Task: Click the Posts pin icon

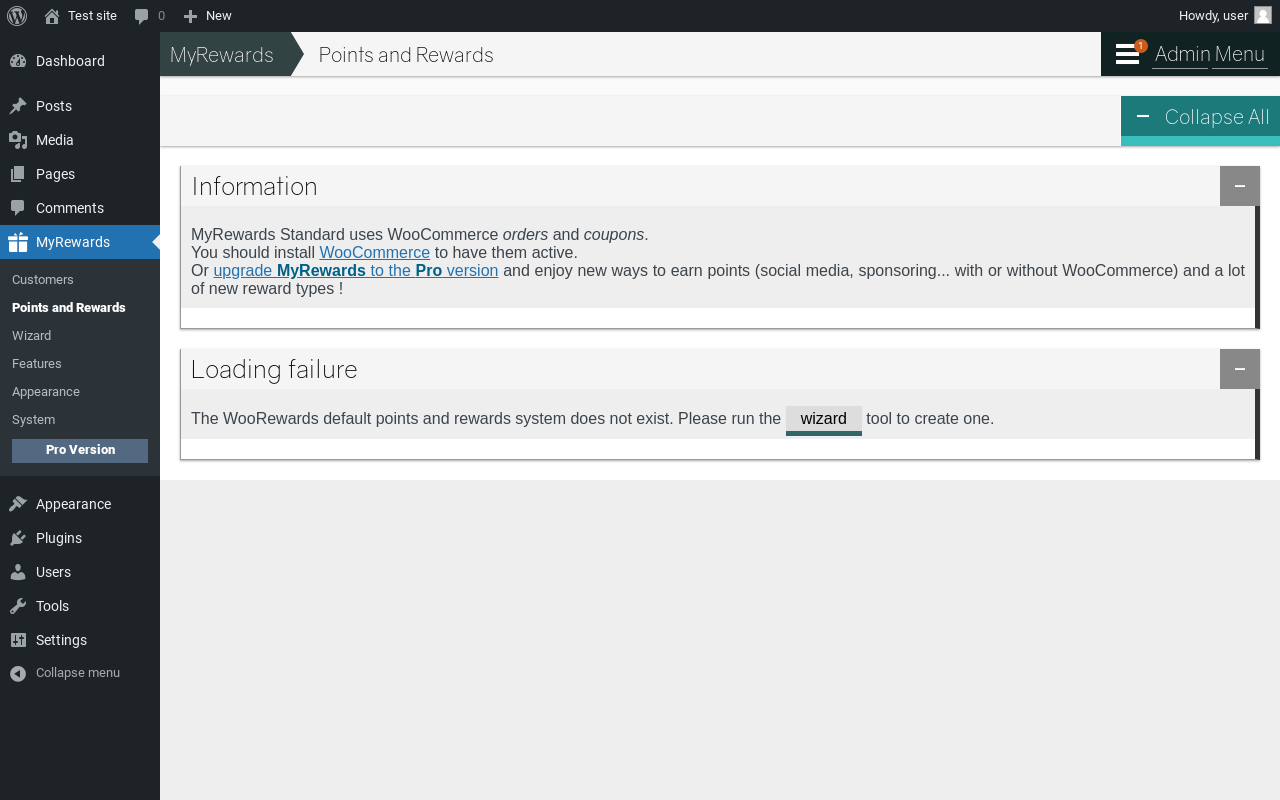Action: [18, 106]
